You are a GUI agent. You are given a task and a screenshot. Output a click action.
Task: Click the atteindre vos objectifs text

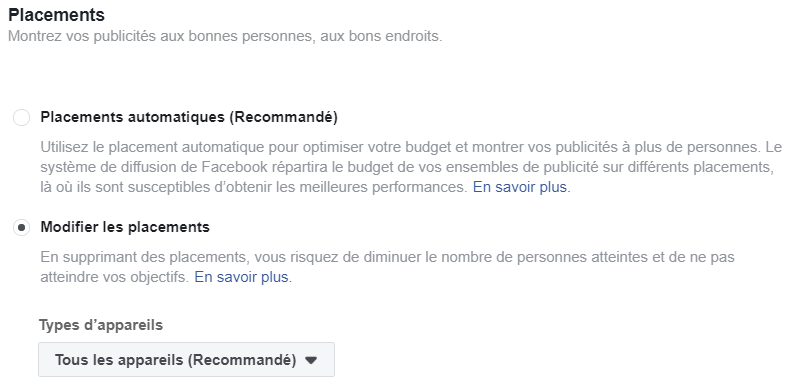(x=115, y=278)
